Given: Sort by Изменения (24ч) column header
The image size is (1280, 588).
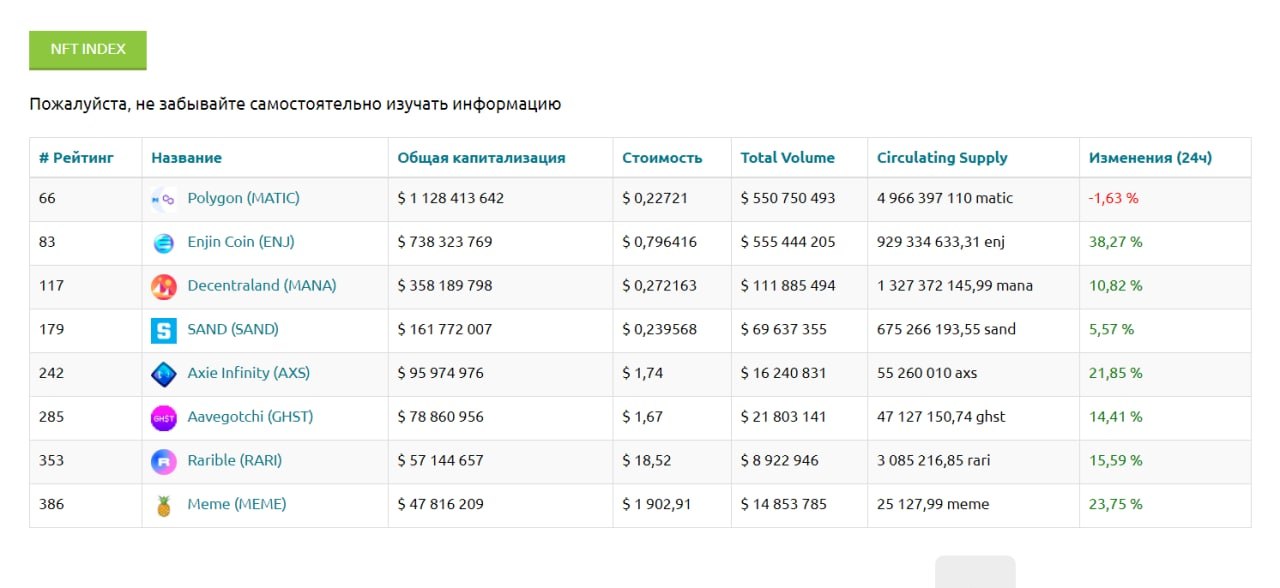Looking at the screenshot, I should [1150, 158].
